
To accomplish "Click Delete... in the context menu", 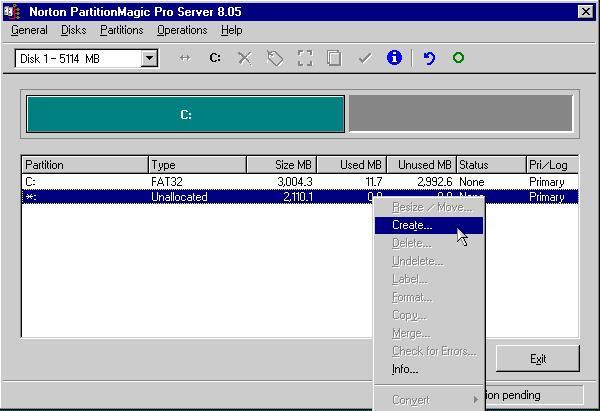I will (429, 243).
